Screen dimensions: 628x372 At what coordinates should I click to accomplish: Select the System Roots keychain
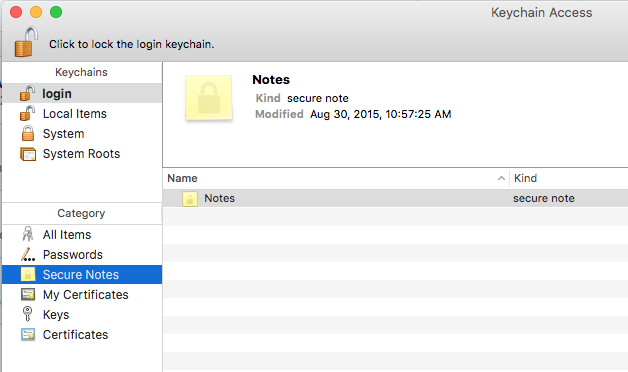click(82, 154)
